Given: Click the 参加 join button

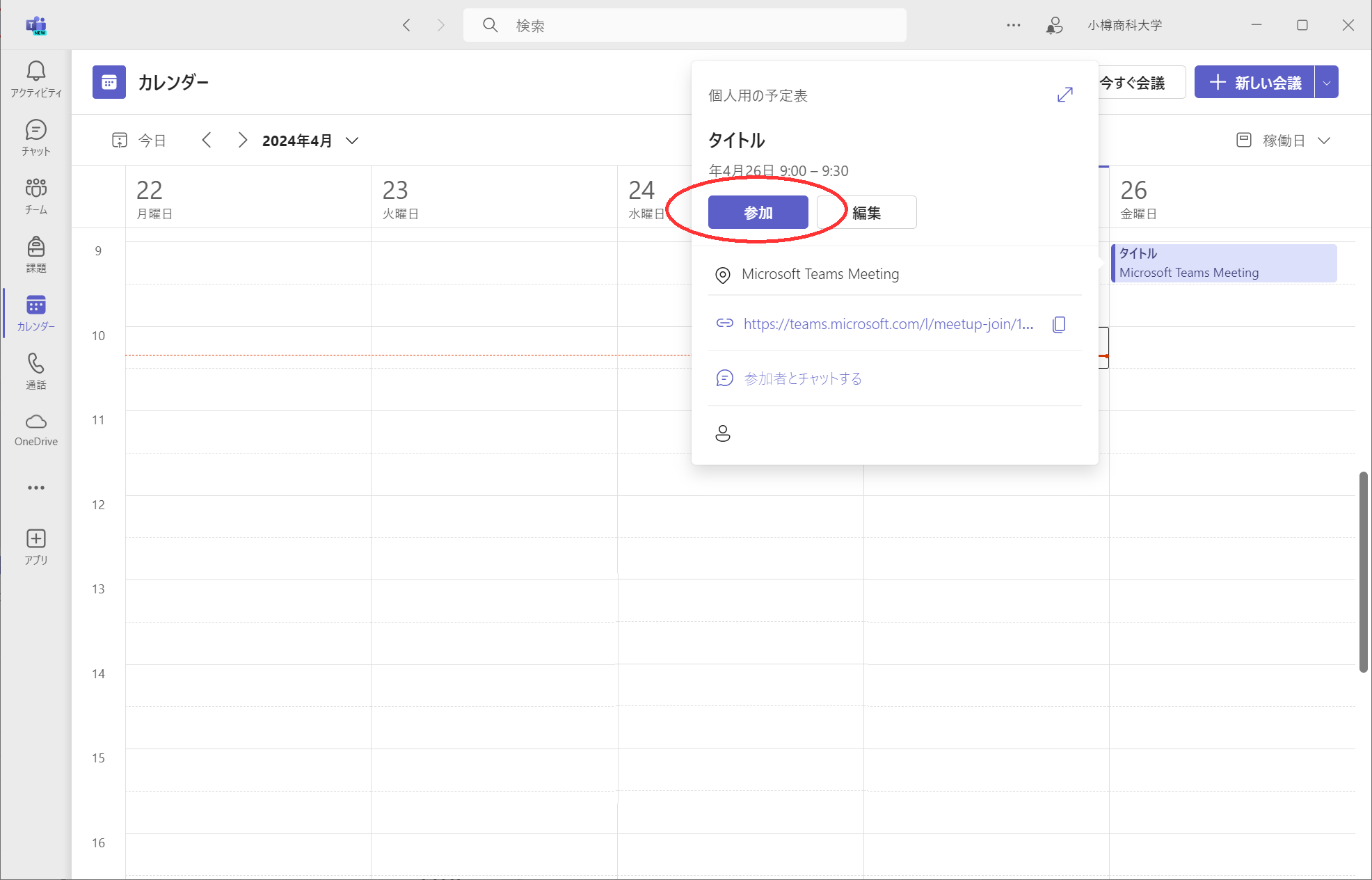Looking at the screenshot, I should tap(758, 213).
